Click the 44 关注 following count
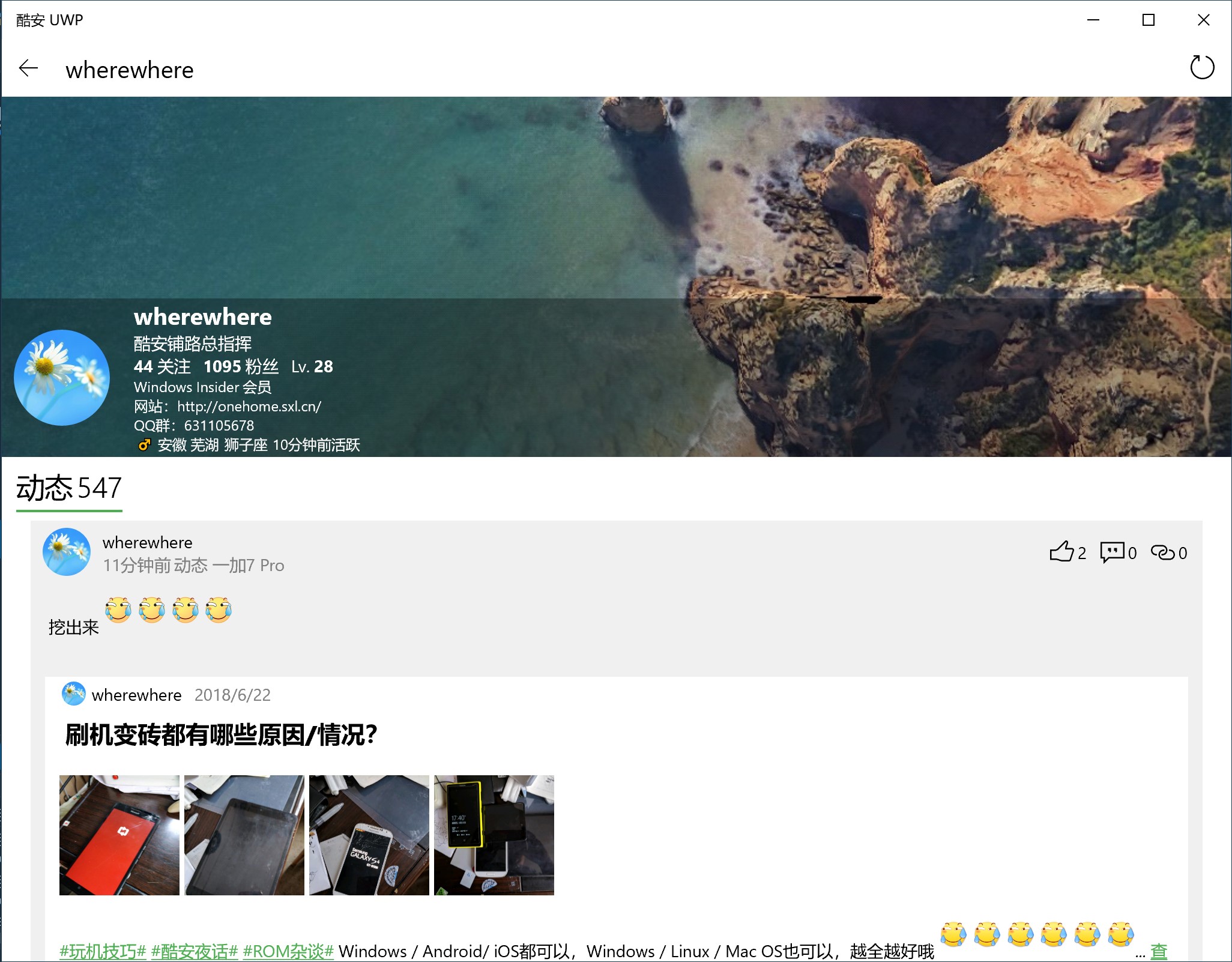Viewport: 1232px width, 962px height. pos(162,366)
